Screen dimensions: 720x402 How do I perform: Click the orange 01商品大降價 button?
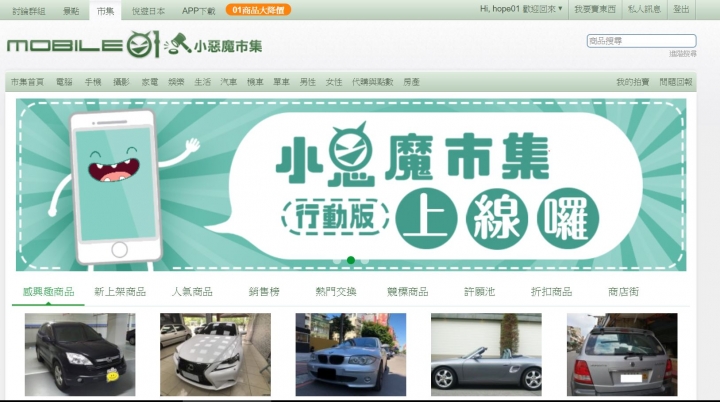[259, 10]
